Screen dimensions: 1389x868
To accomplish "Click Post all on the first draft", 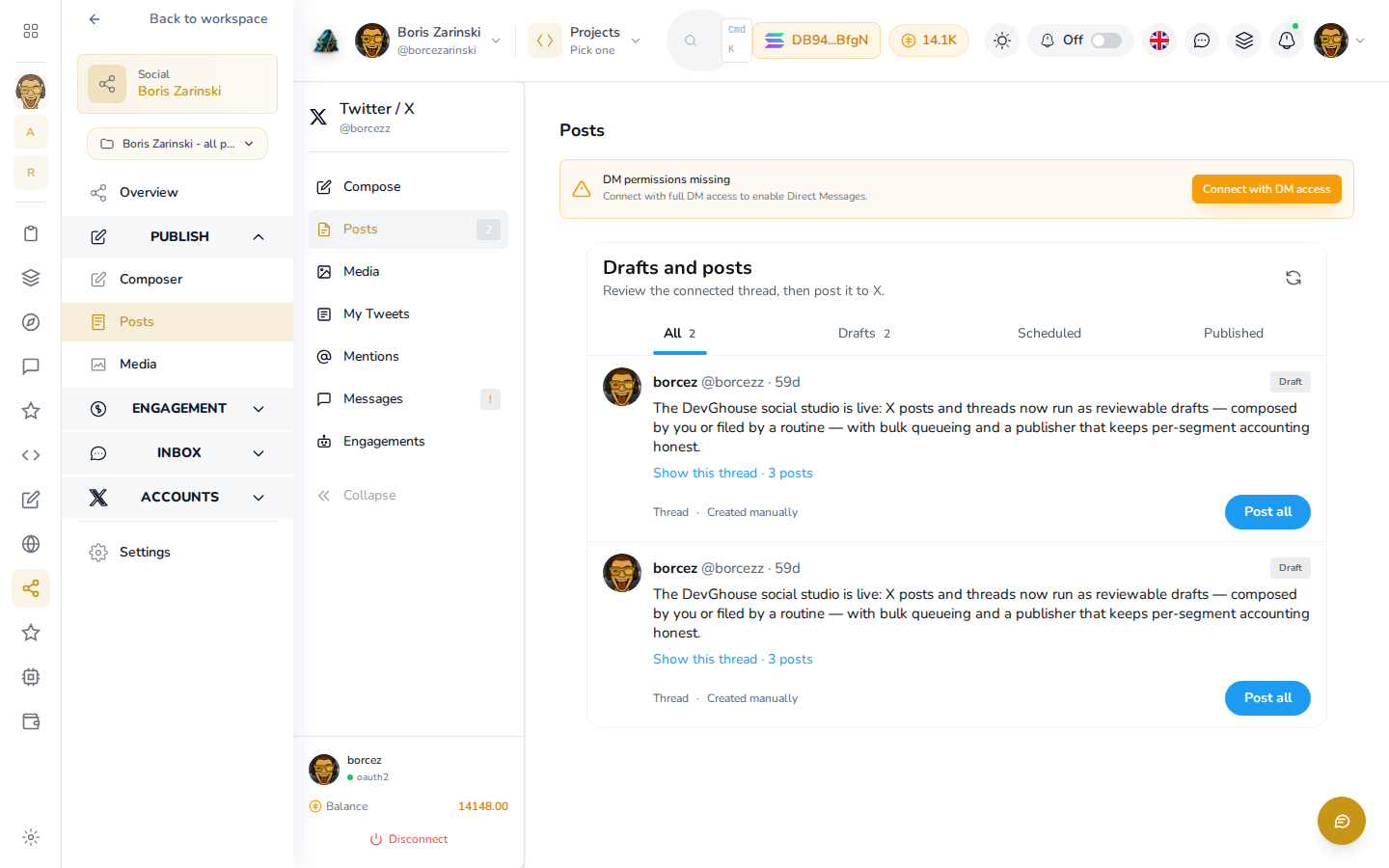I will (x=1267, y=512).
